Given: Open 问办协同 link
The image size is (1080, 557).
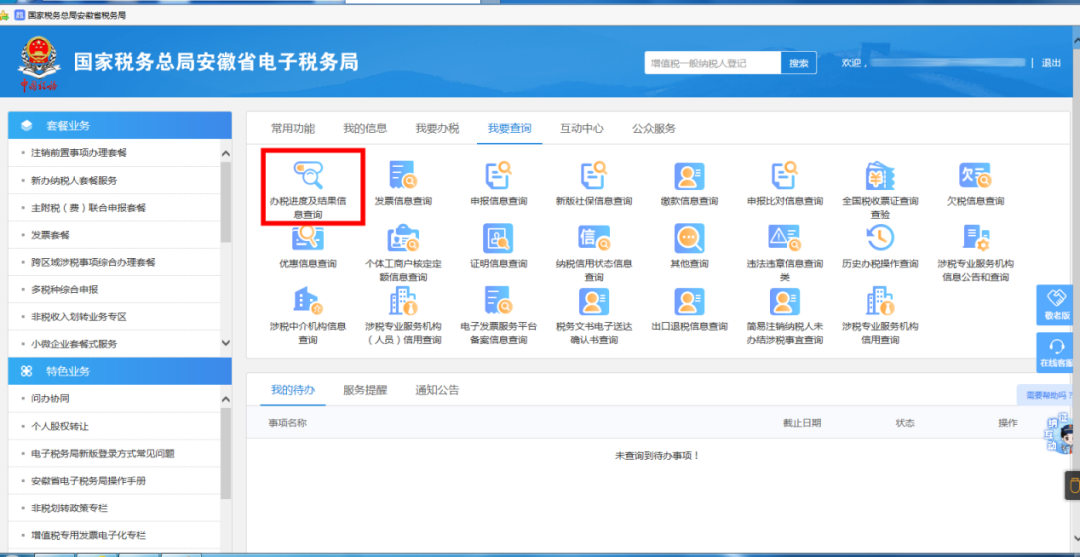Looking at the screenshot, I should [x=50, y=399].
